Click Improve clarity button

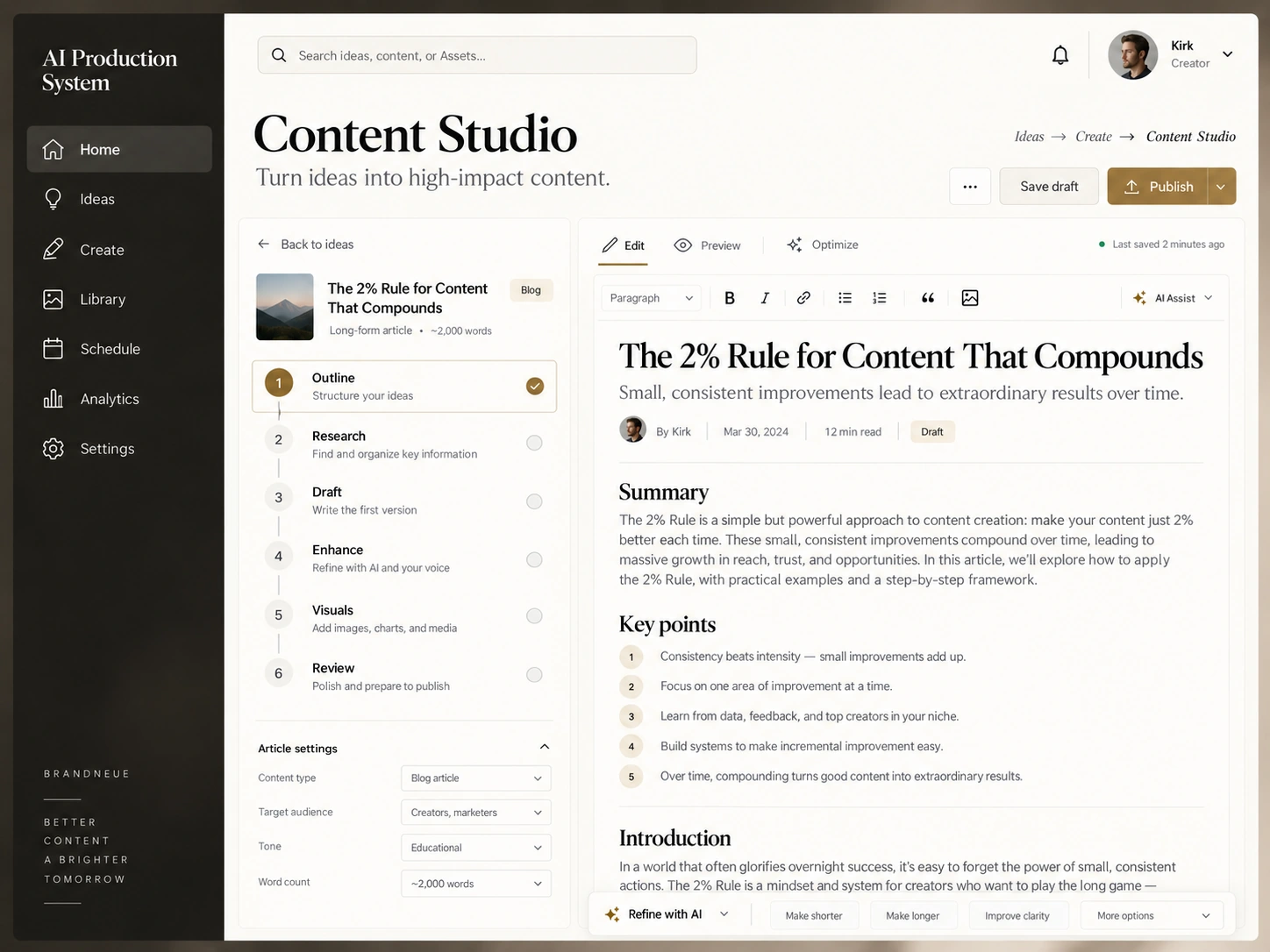click(x=1017, y=915)
